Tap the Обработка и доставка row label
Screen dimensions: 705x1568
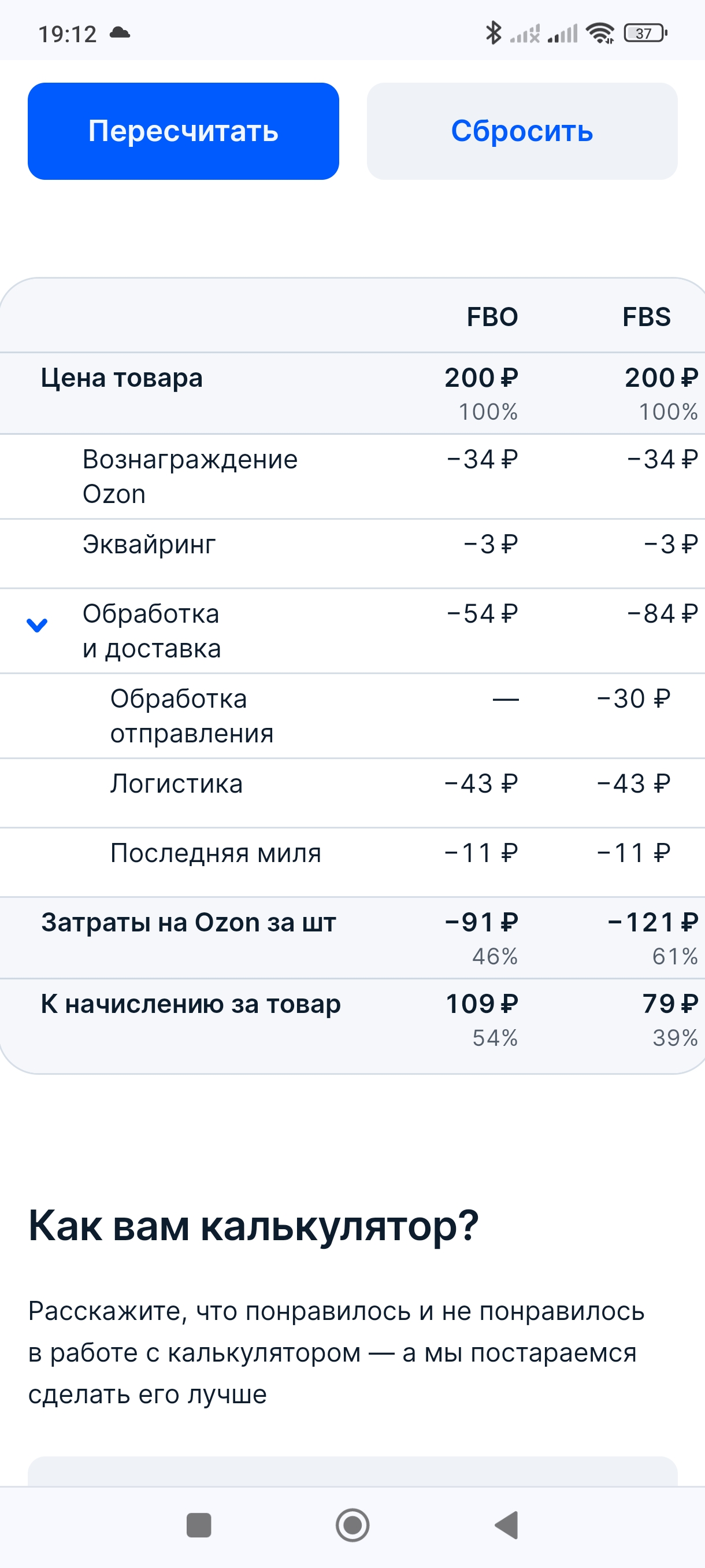coord(151,631)
